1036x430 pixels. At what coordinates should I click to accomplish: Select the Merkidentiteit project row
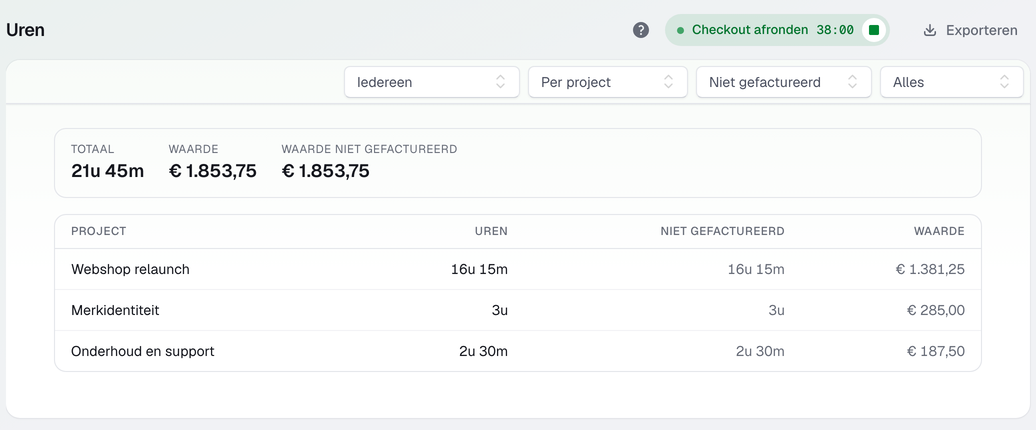coord(518,310)
